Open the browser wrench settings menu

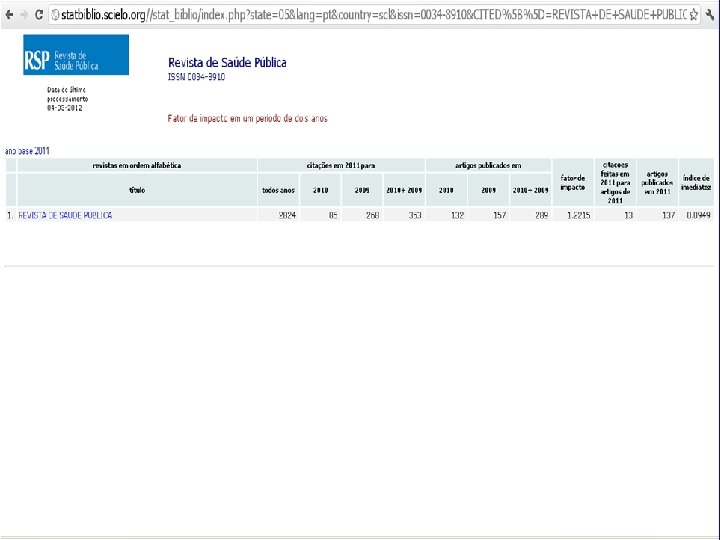click(710, 15)
